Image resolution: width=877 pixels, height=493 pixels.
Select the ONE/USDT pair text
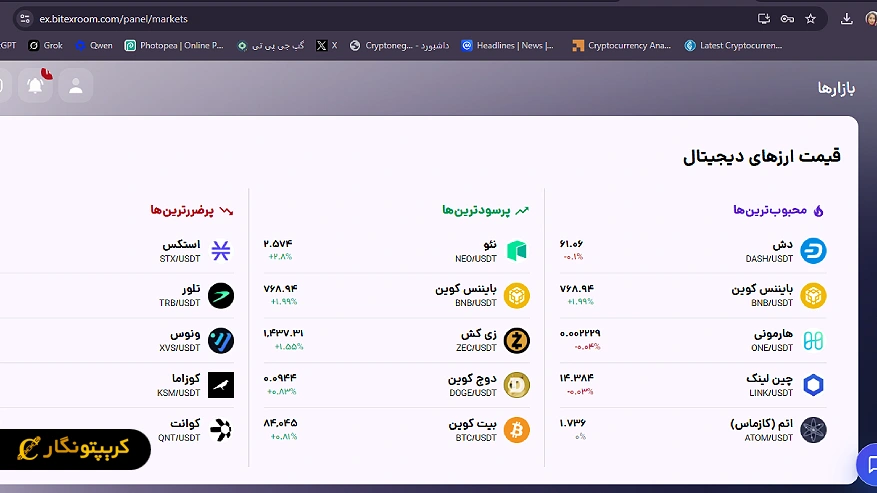(x=772, y=348)
